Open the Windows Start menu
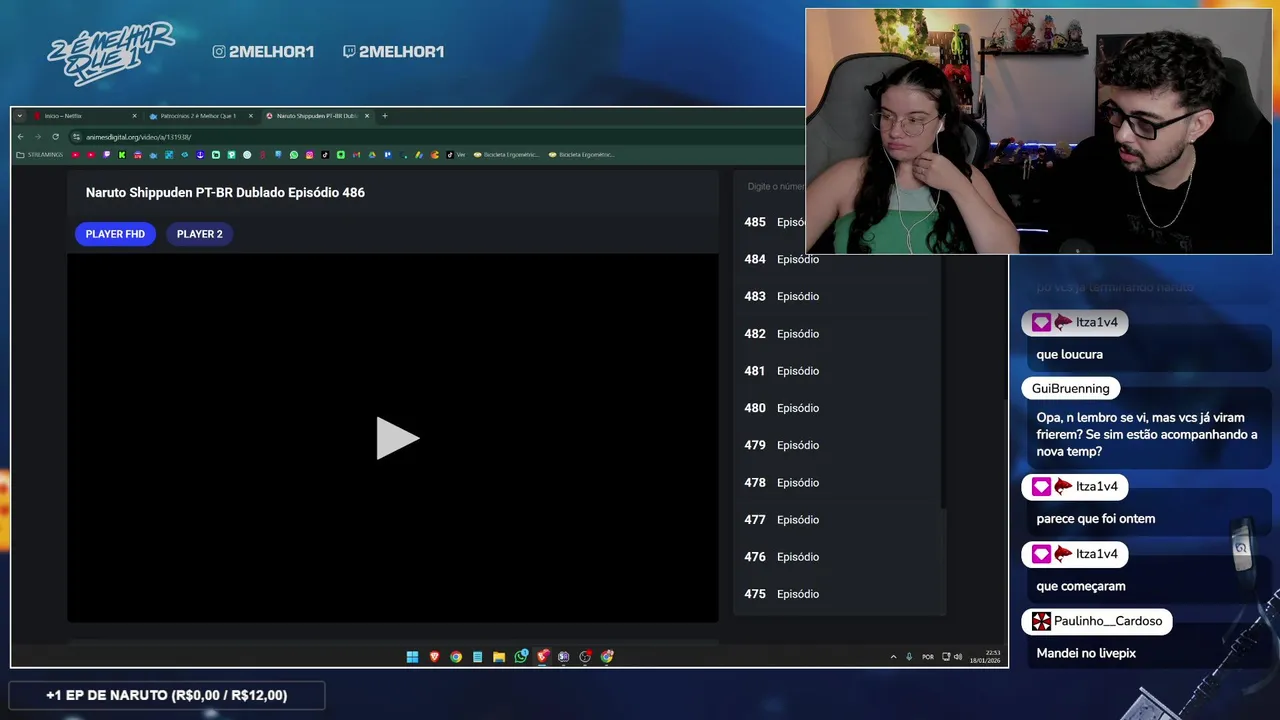Screen dimensions: 1280x720 pyautogui.click(x=412, y=657)
